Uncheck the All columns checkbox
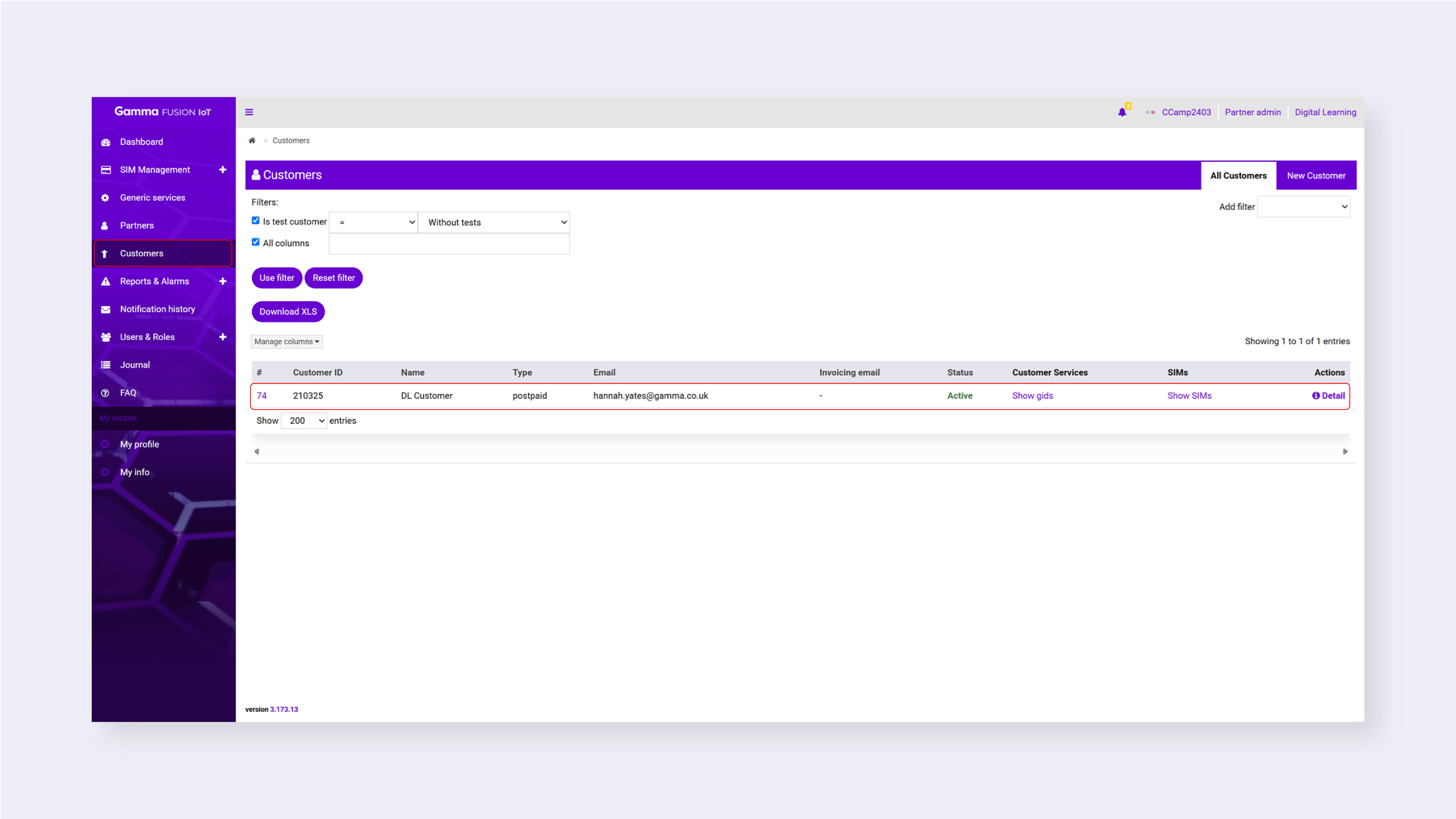The image size is (1456, 819). pyautogui.click(x=256, y=242)
